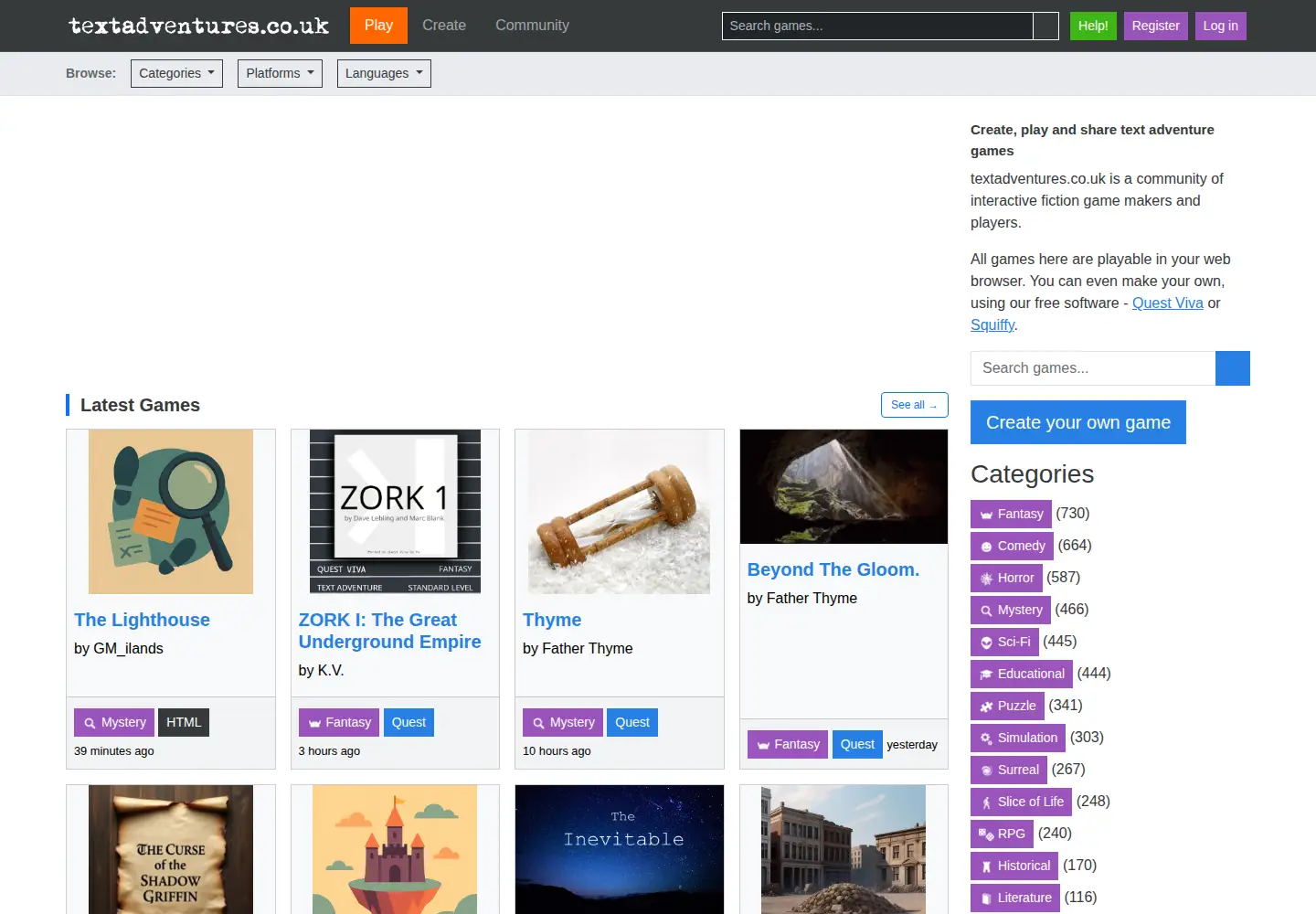Open the Thyme hourglass thumbnail

tap(620, 512)
